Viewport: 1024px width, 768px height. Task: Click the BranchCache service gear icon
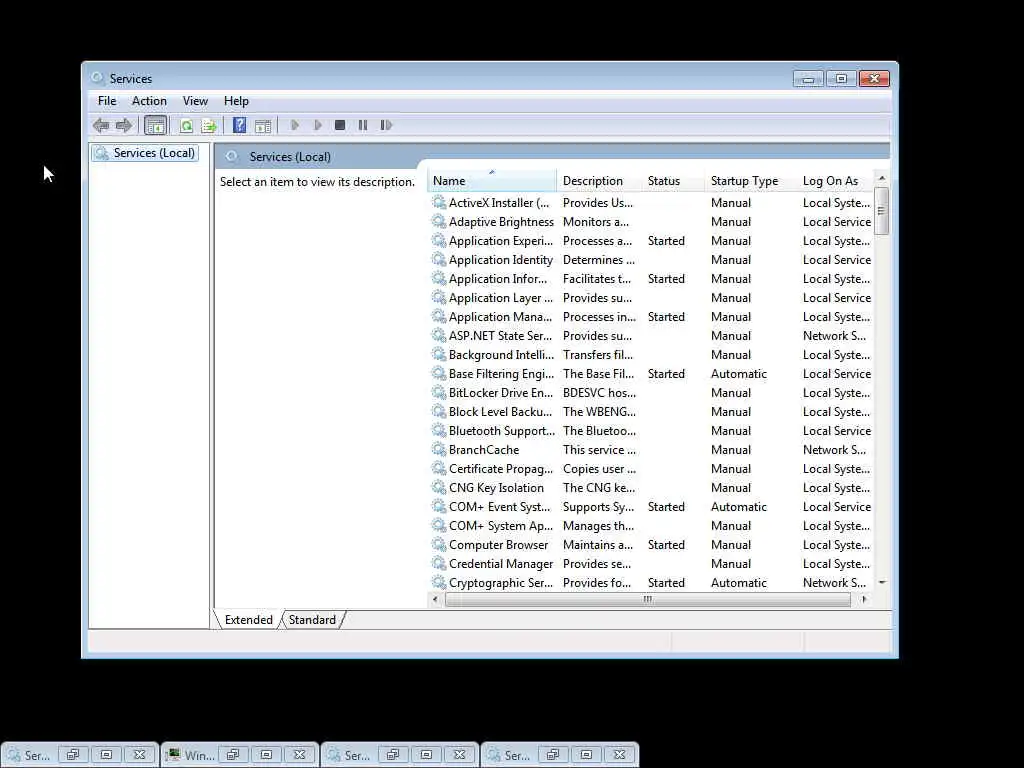click(x=439, y=449)
